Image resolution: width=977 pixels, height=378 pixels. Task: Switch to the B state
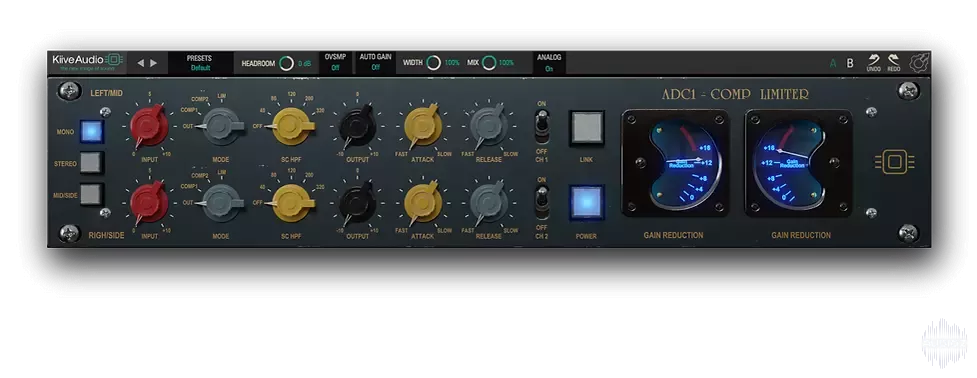tap(850, 63)
